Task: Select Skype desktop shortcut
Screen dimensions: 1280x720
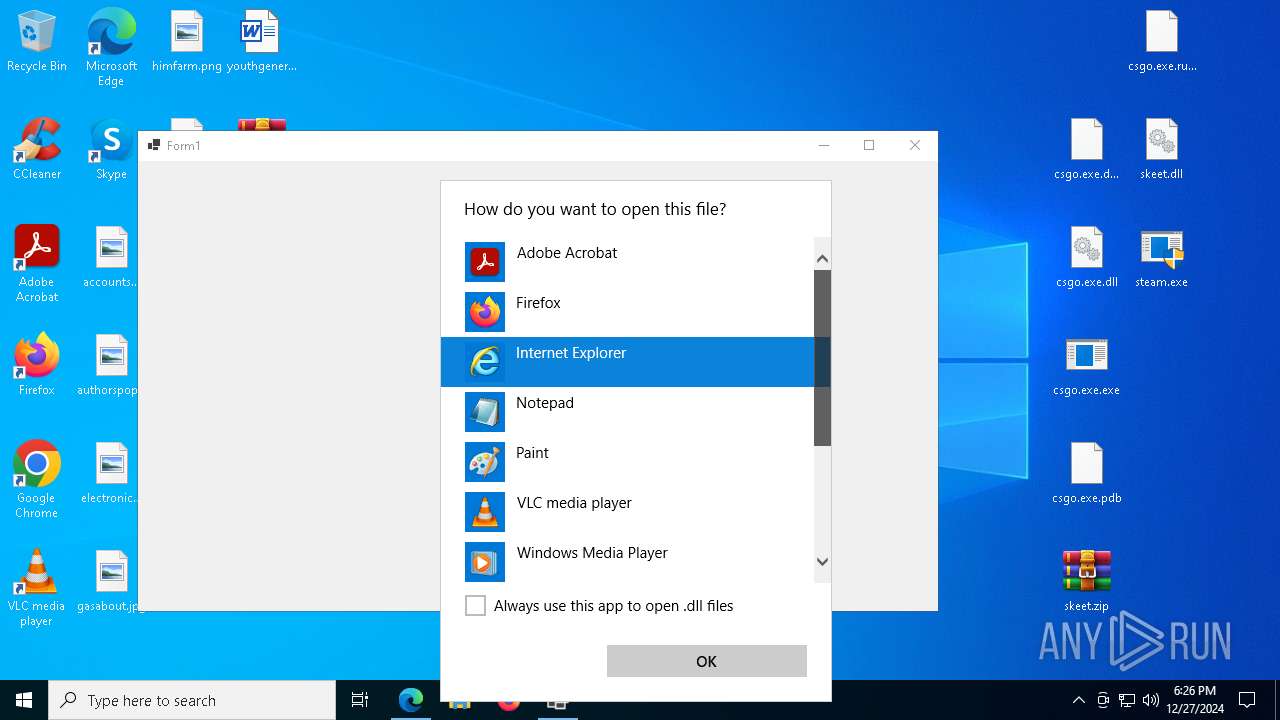Action: (111, 149)
